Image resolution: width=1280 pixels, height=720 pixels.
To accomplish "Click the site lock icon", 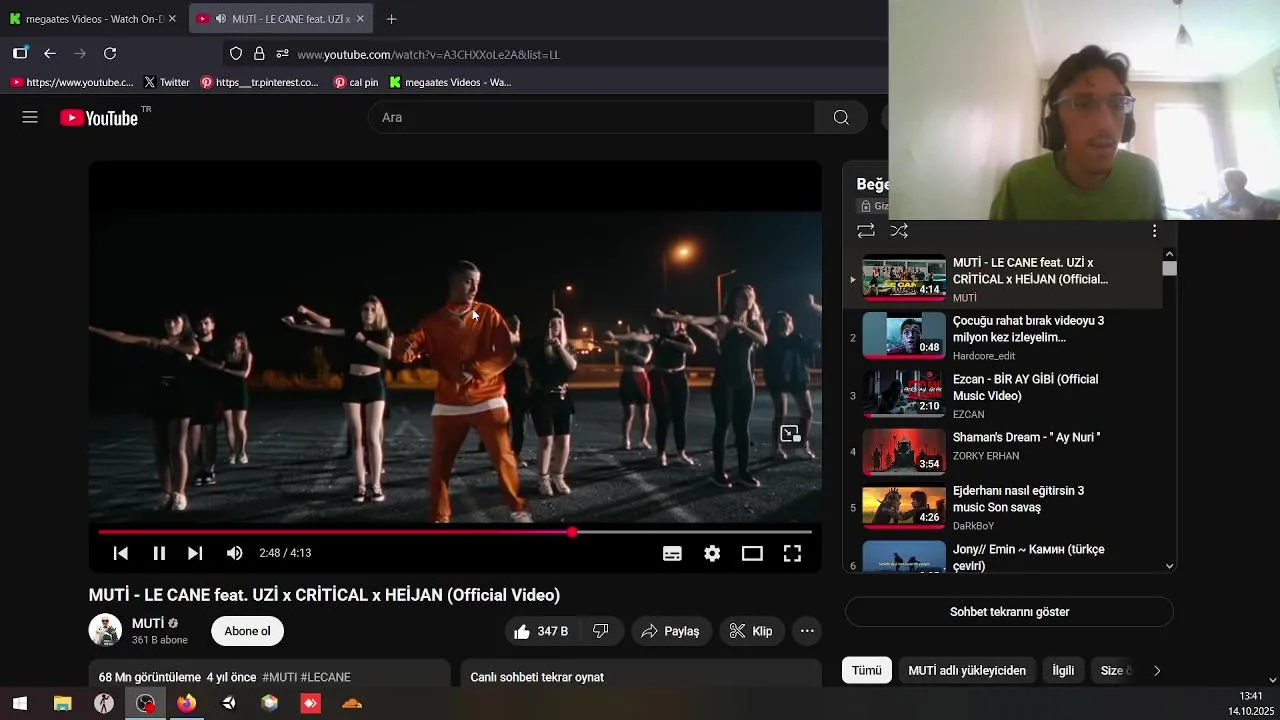I will [259, 54].
